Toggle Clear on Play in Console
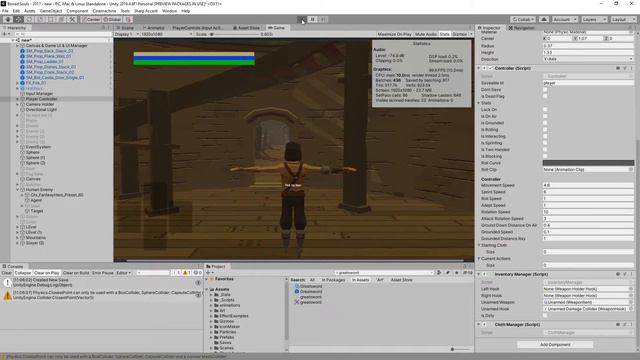640x360 pixels. (47, 273)
